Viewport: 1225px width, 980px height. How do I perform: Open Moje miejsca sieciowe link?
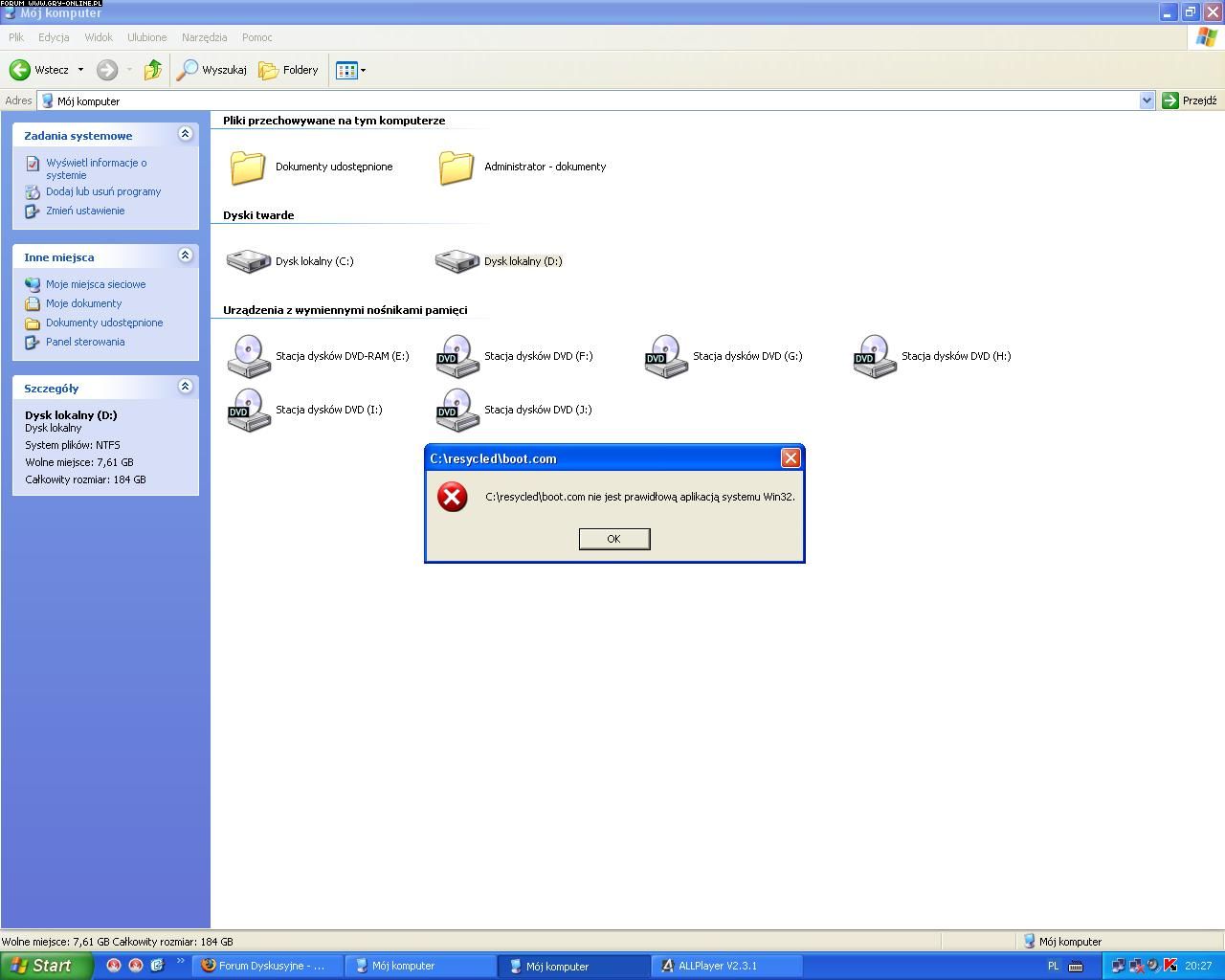click(96, 284)
